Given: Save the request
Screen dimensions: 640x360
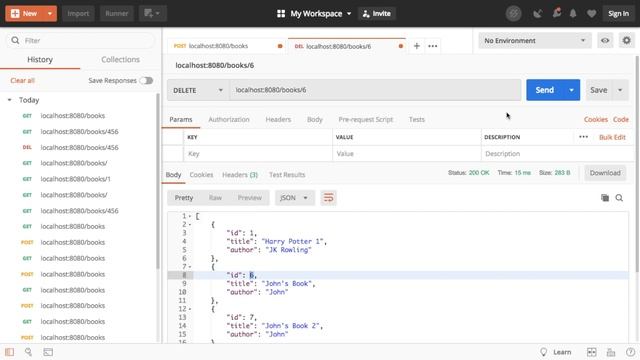Looking at the screenshot, I should coord(598,90).
